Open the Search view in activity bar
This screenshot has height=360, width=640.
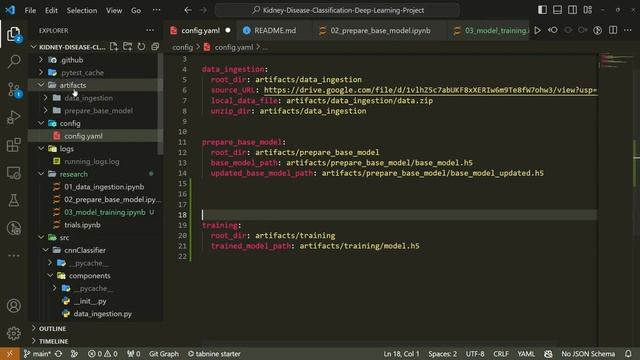(x=13, y=61)
